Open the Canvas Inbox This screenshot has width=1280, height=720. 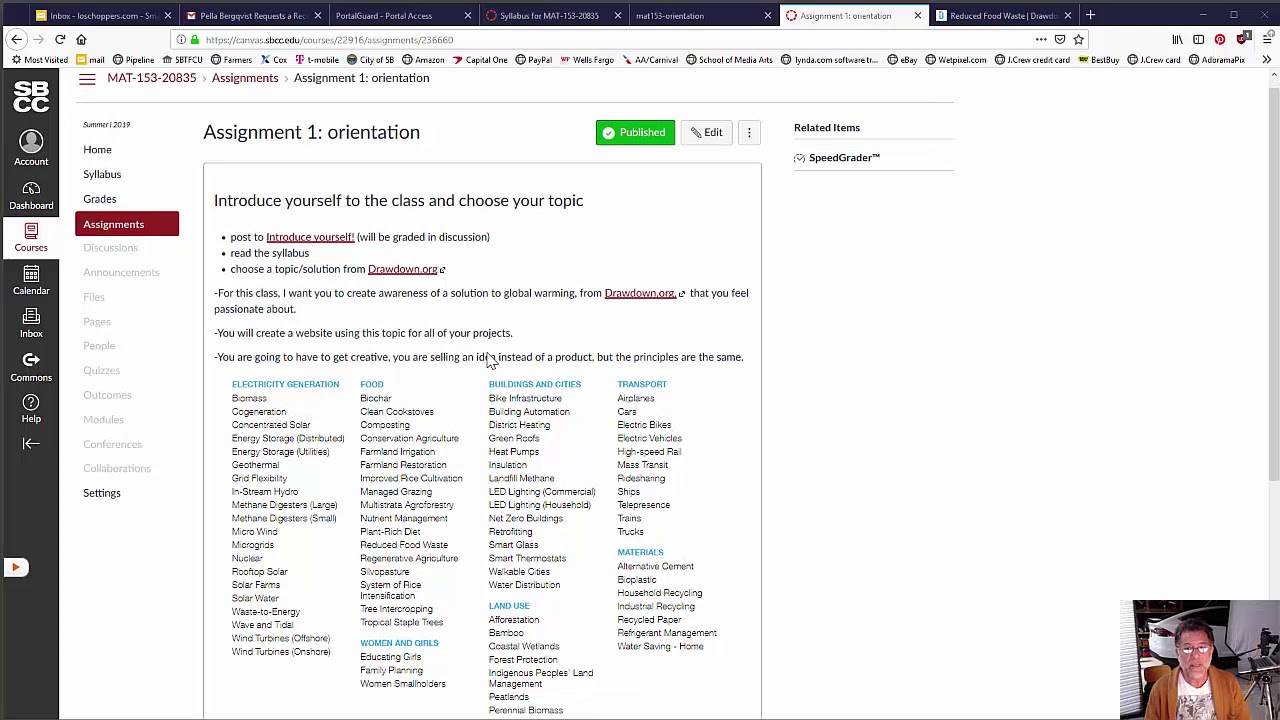click(x=31, y=323)
